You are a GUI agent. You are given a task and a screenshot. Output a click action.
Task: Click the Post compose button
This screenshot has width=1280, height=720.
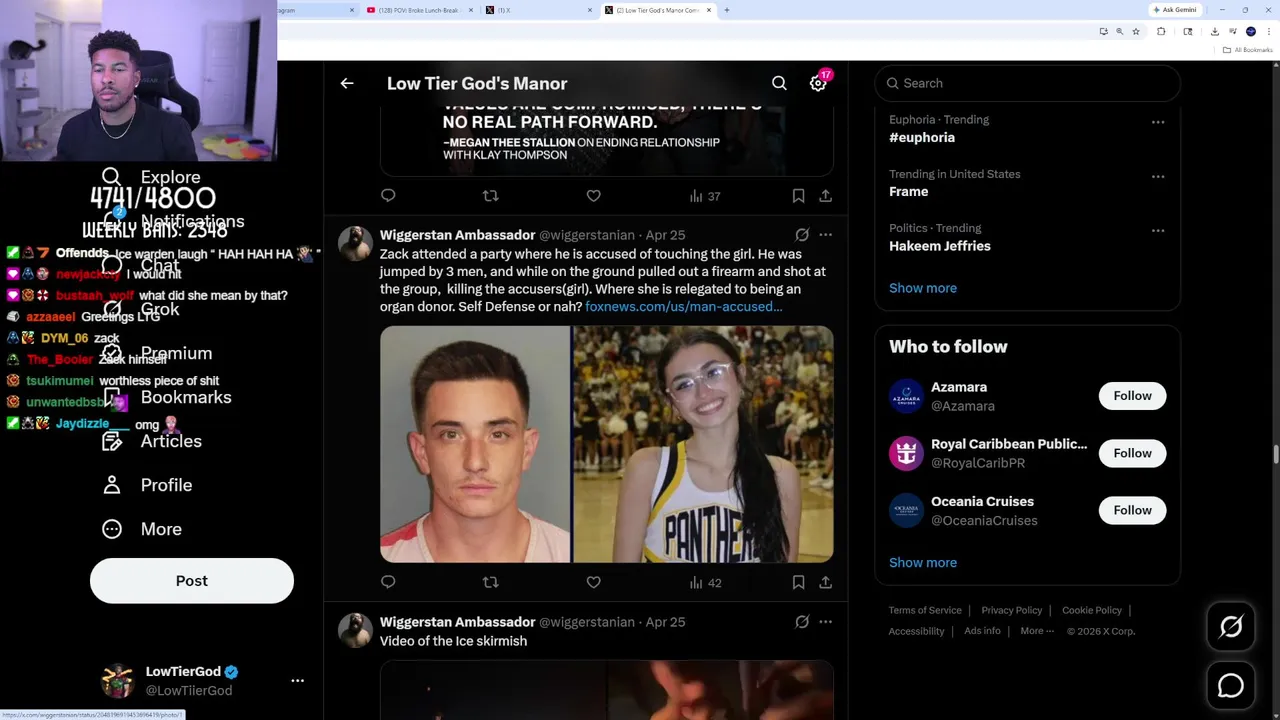[x=192, y=581]
